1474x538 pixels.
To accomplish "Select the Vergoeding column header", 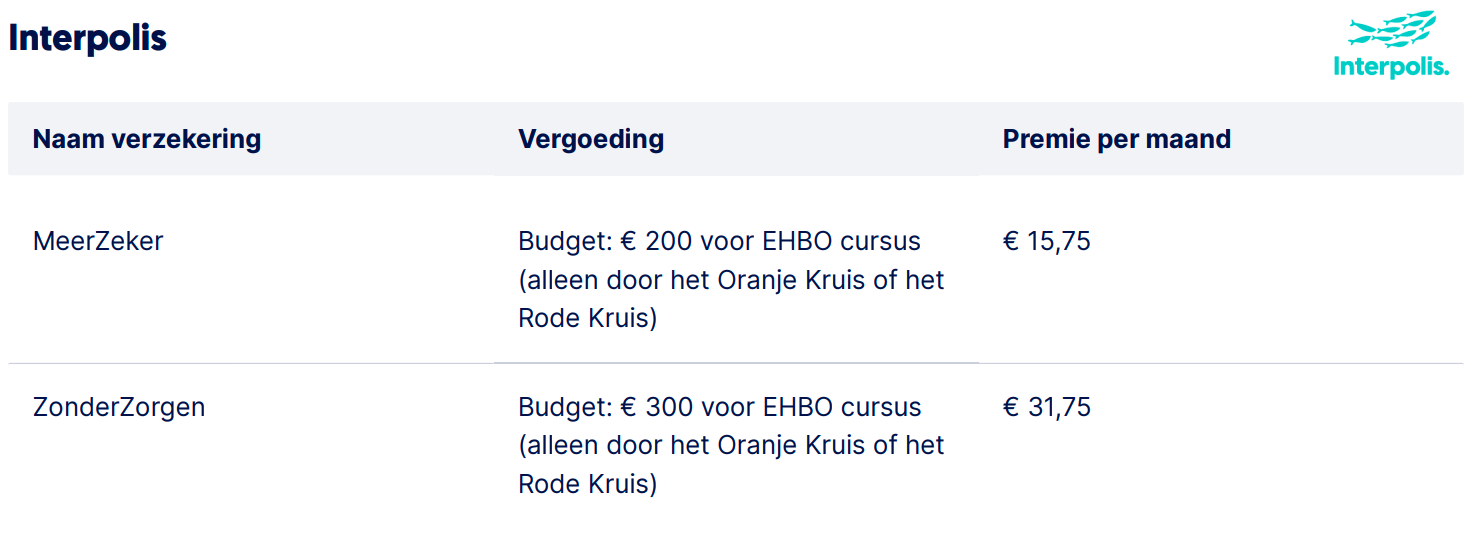I will point(591,139).
